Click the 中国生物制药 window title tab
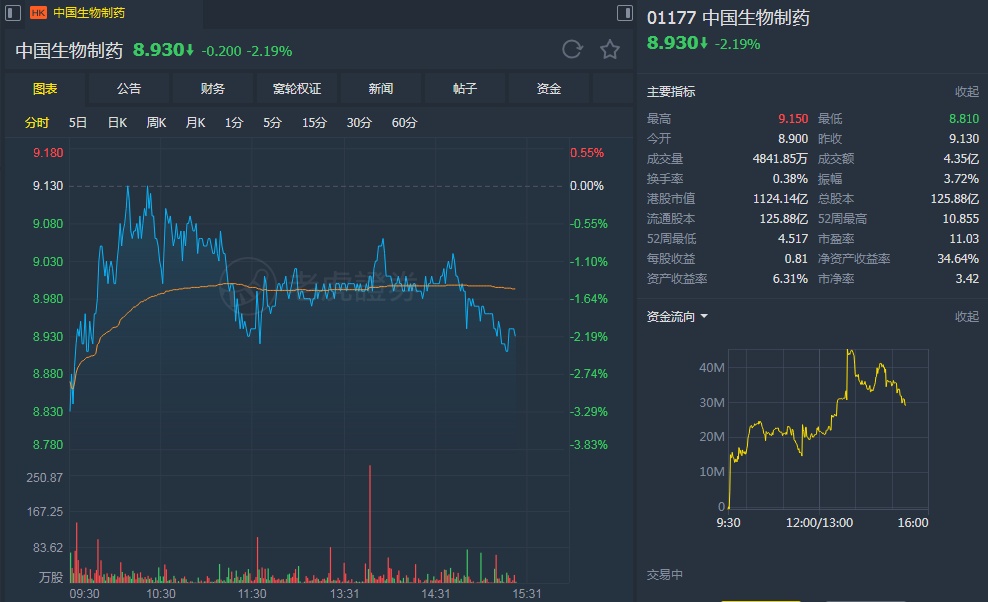Screen dimensions: 988x602 89,13
